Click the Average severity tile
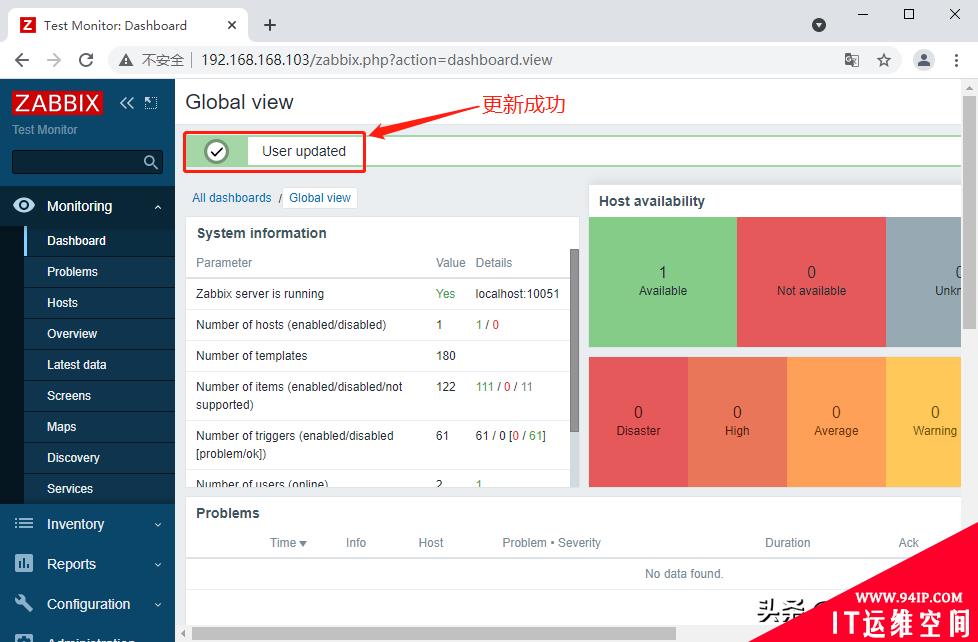This screenshot has width=978, height=642. 836,421
